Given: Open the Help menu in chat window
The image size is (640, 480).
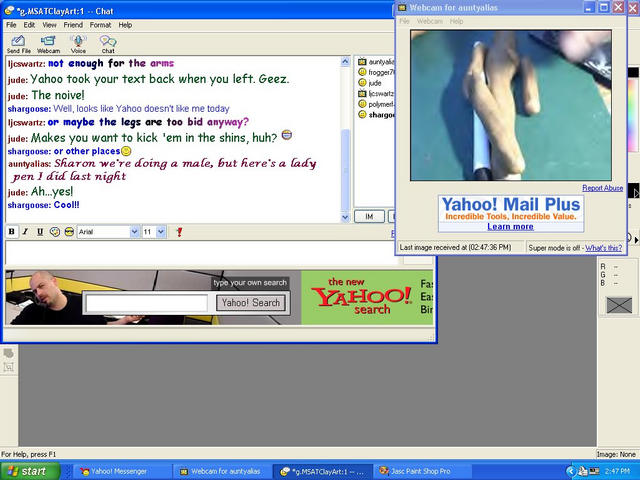Looking at the screenshot, I should click(x=125, y=25).
